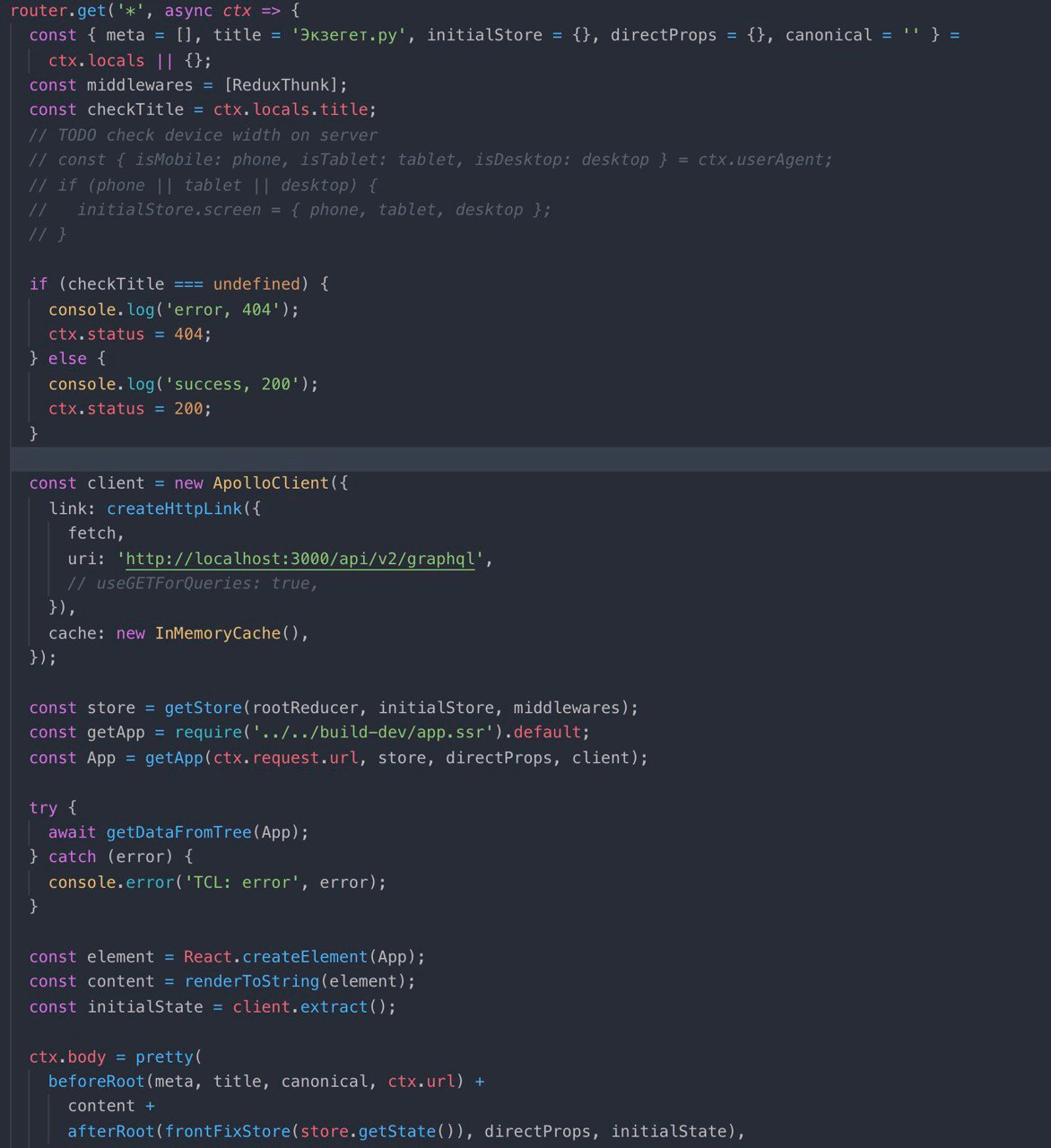Screen dimensions: 1051x1148
Task: Click 'ctx.request.url' argument
Action: pyautogui.click(x=286, y=758)
